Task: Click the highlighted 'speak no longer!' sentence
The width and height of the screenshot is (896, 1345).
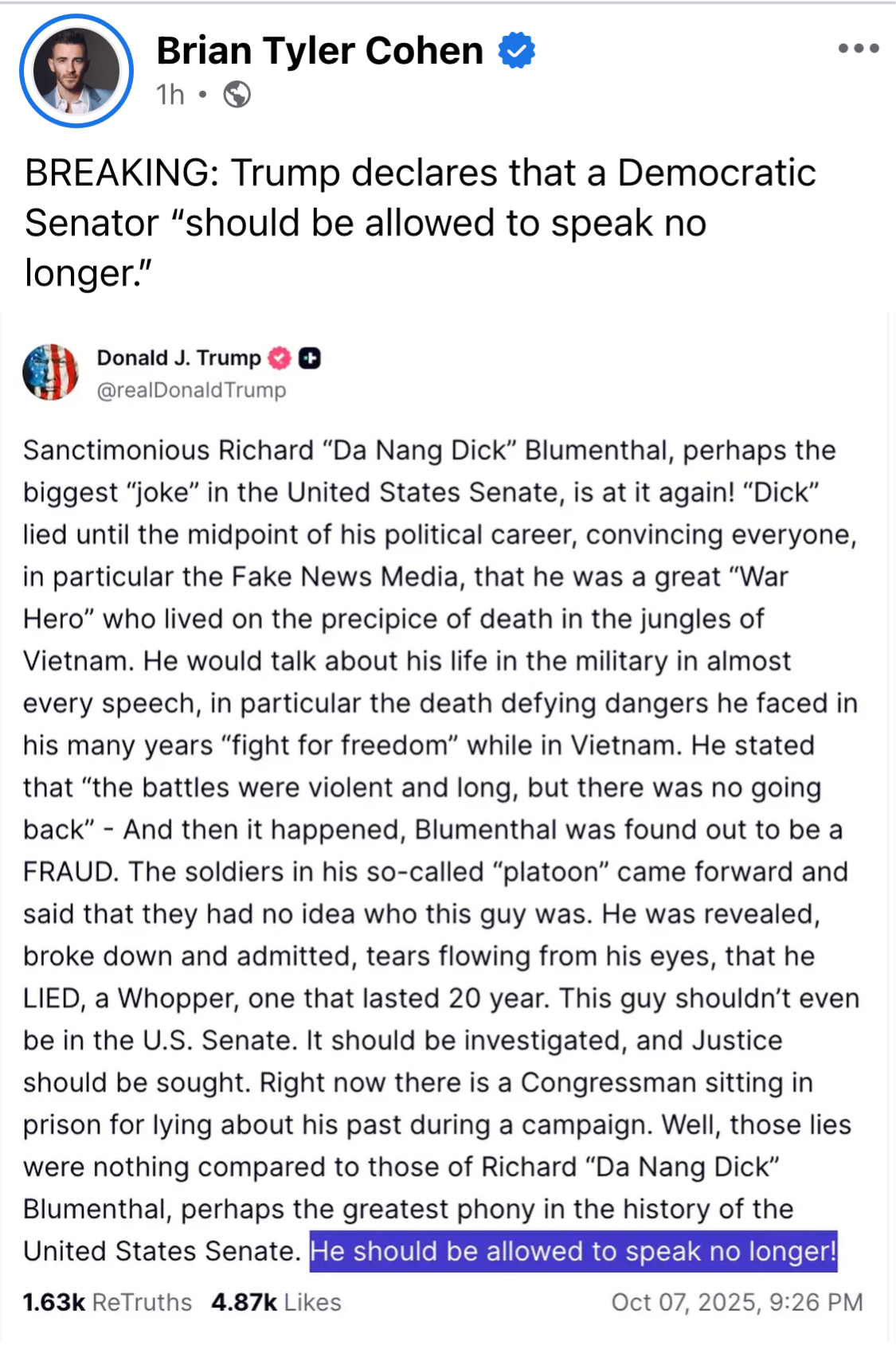Action: point(573,1251)
